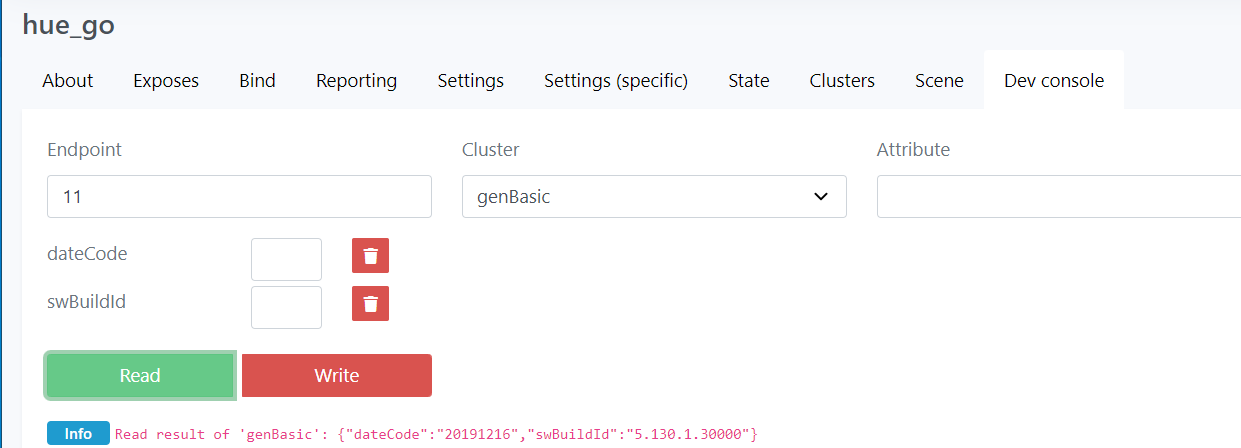Click the green Read button

click(140, 376)
